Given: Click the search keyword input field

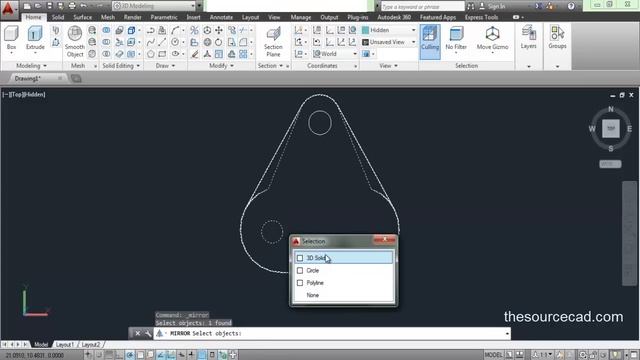Looking at the screenshot, I should (422, 6).
